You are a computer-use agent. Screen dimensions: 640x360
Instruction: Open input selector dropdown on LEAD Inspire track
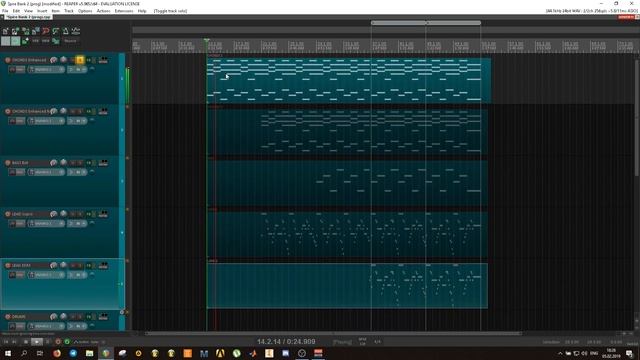tap(46, 223)
